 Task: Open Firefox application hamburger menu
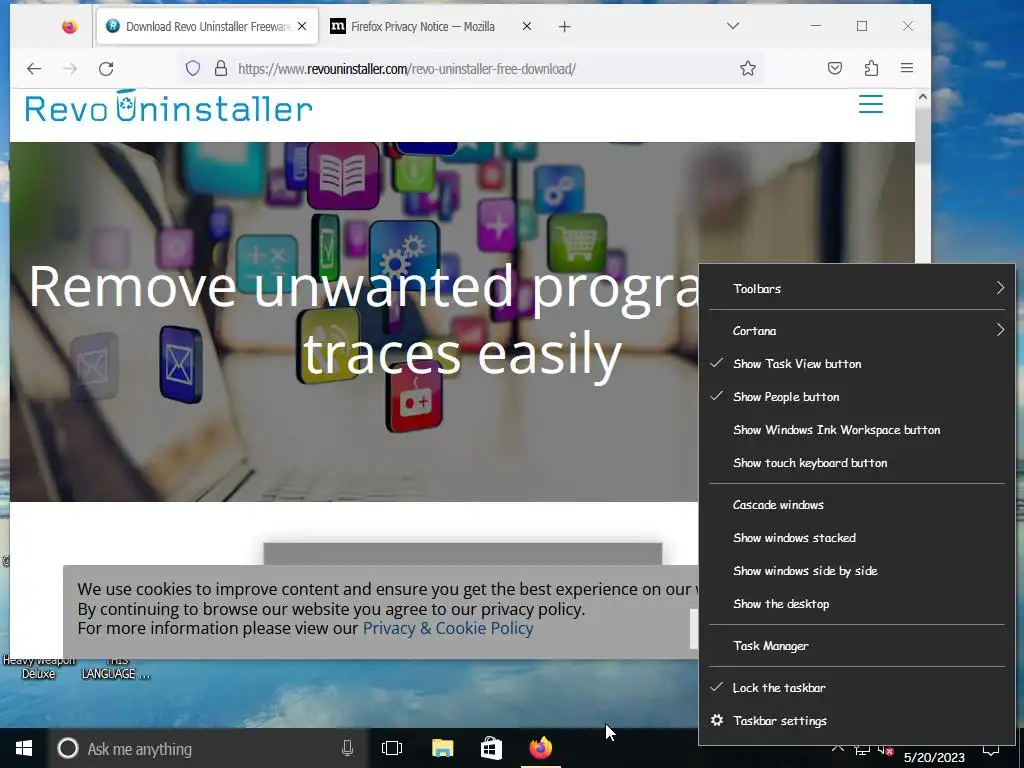point(906,68)
